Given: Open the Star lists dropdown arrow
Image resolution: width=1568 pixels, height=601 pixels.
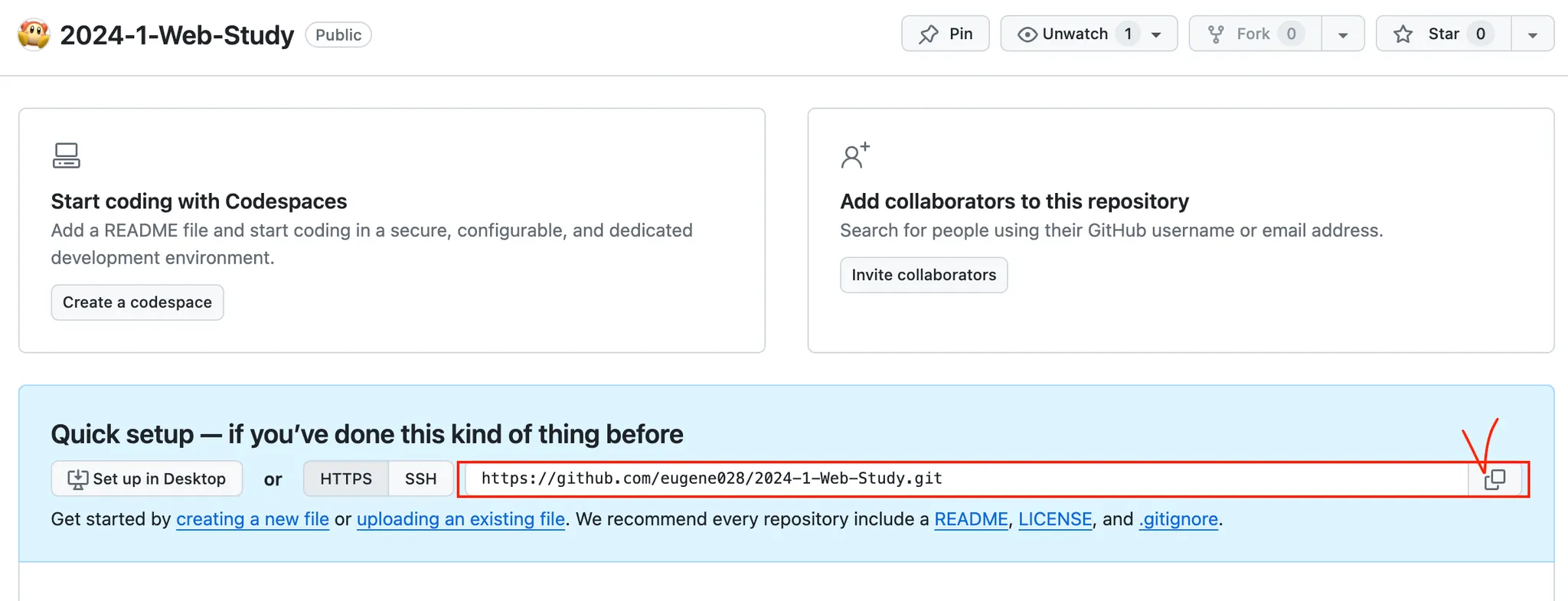Looking at the screenshot, I should click(1532, 34).
